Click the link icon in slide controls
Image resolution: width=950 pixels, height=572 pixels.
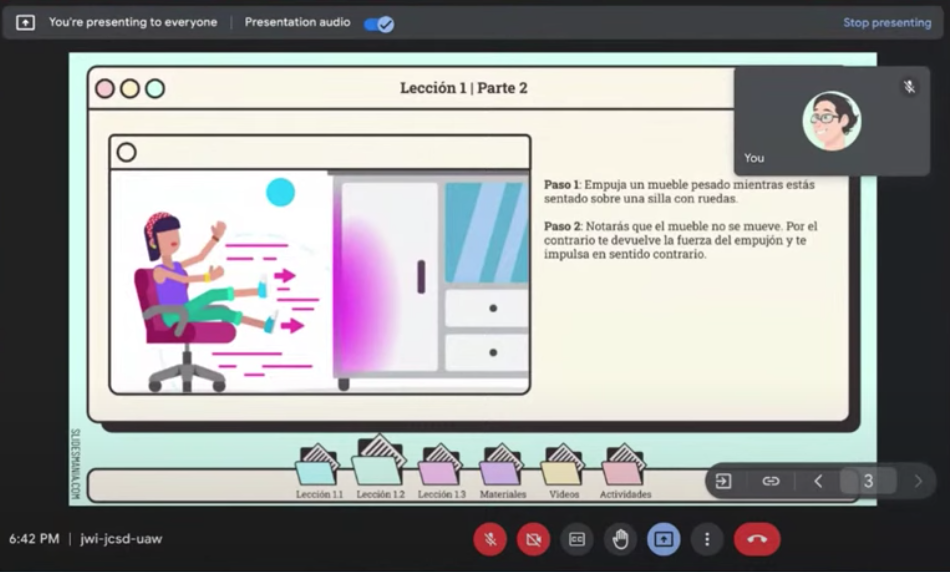click(770, 481)
